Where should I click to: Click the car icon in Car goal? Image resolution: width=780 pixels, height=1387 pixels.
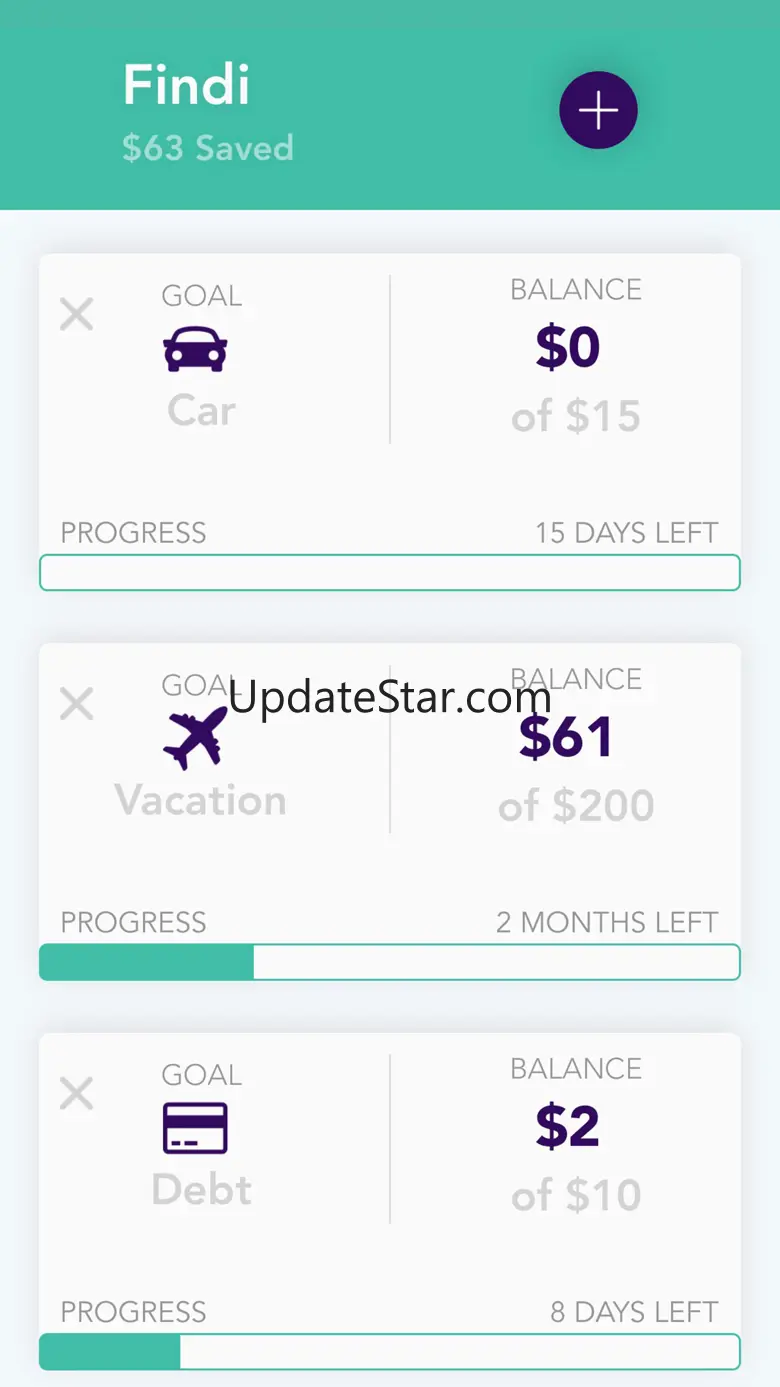[x=196, y=350]
